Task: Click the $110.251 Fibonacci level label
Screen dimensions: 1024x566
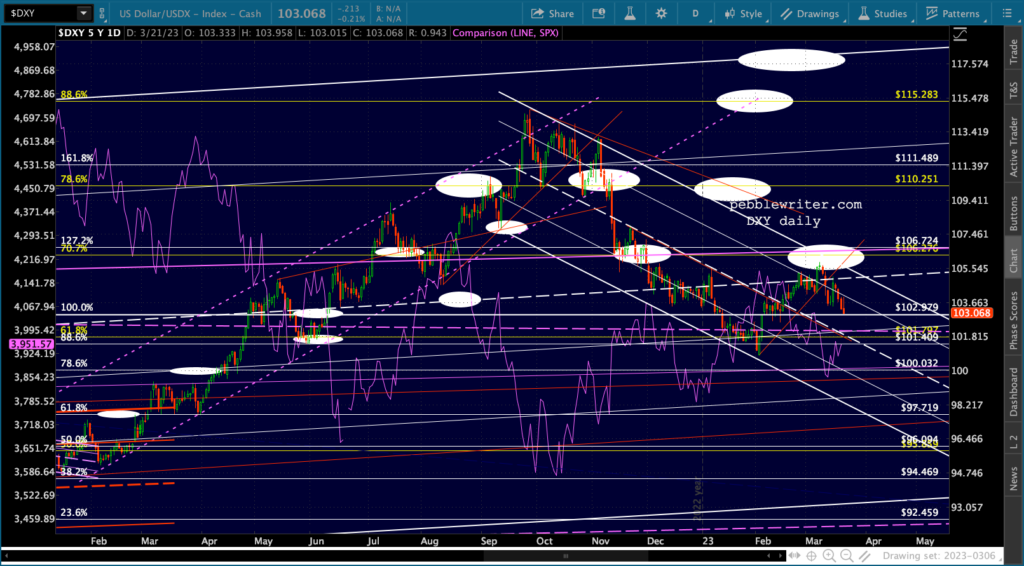Action: (x=916, y=179)
